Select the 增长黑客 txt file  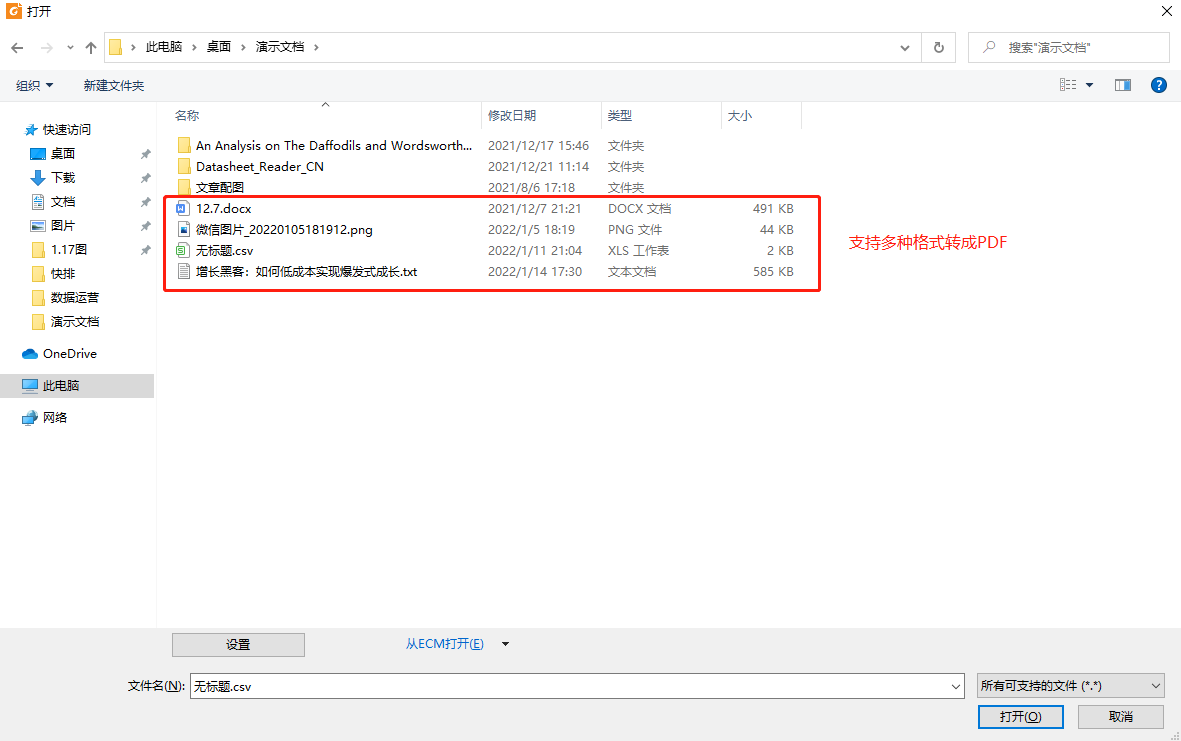point(306,272)
